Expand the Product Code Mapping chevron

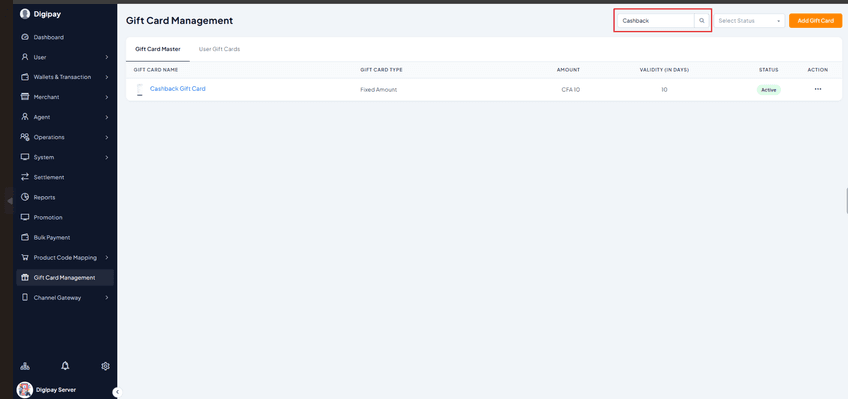107,257
